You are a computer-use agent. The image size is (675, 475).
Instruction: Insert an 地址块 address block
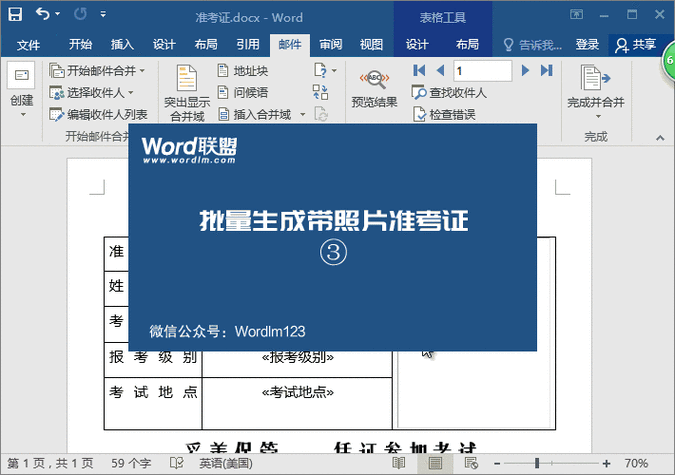click(243, 70)
